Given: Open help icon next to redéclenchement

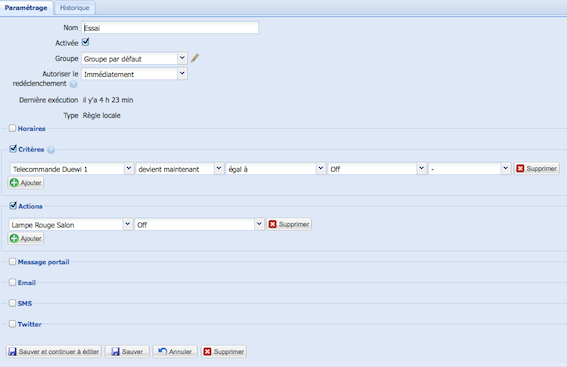Looking at the screenshot, I should click(x=73, y=84).
